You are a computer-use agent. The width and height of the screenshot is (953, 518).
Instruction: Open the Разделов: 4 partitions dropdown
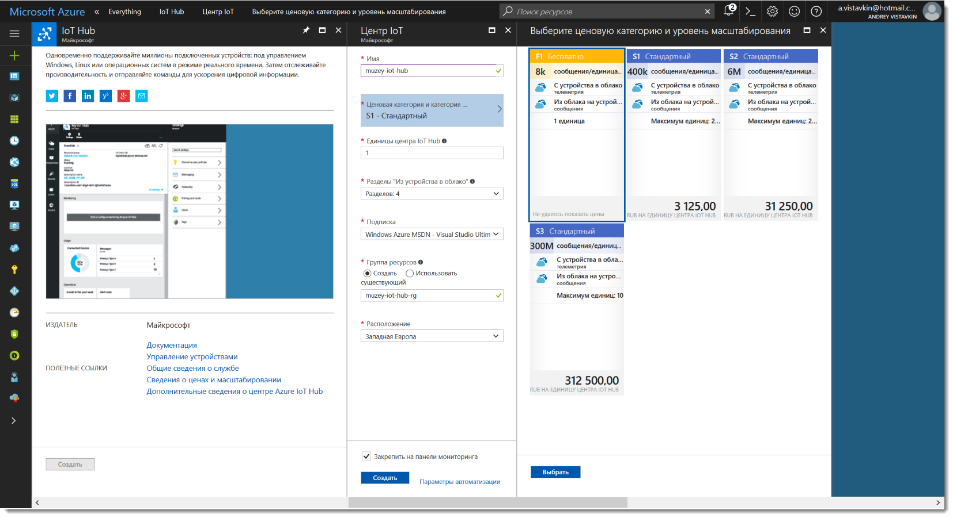432,193
